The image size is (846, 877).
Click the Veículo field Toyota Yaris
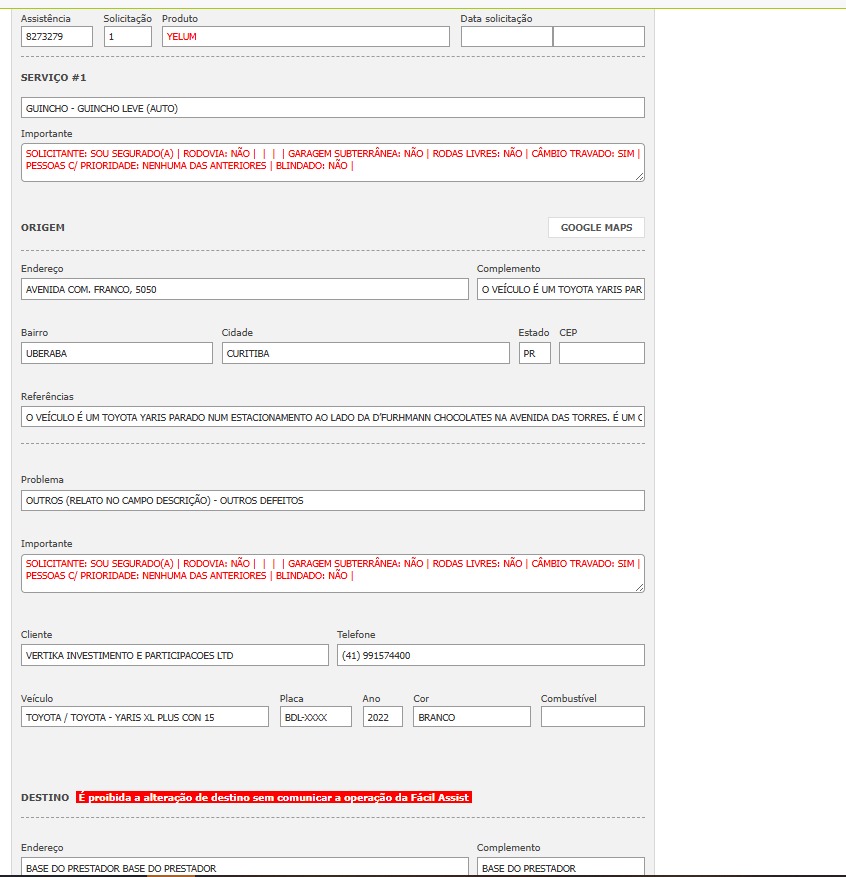pyautogui.click(x=145, y=717)
